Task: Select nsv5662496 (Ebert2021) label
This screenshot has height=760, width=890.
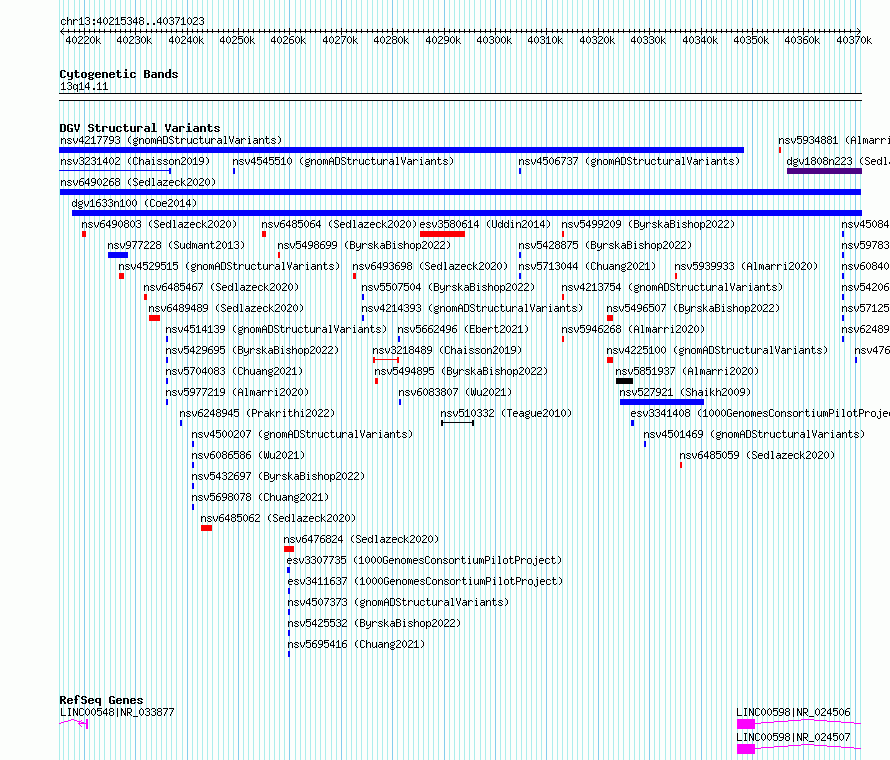Action: pyautogui.click(x=463, y=329)
